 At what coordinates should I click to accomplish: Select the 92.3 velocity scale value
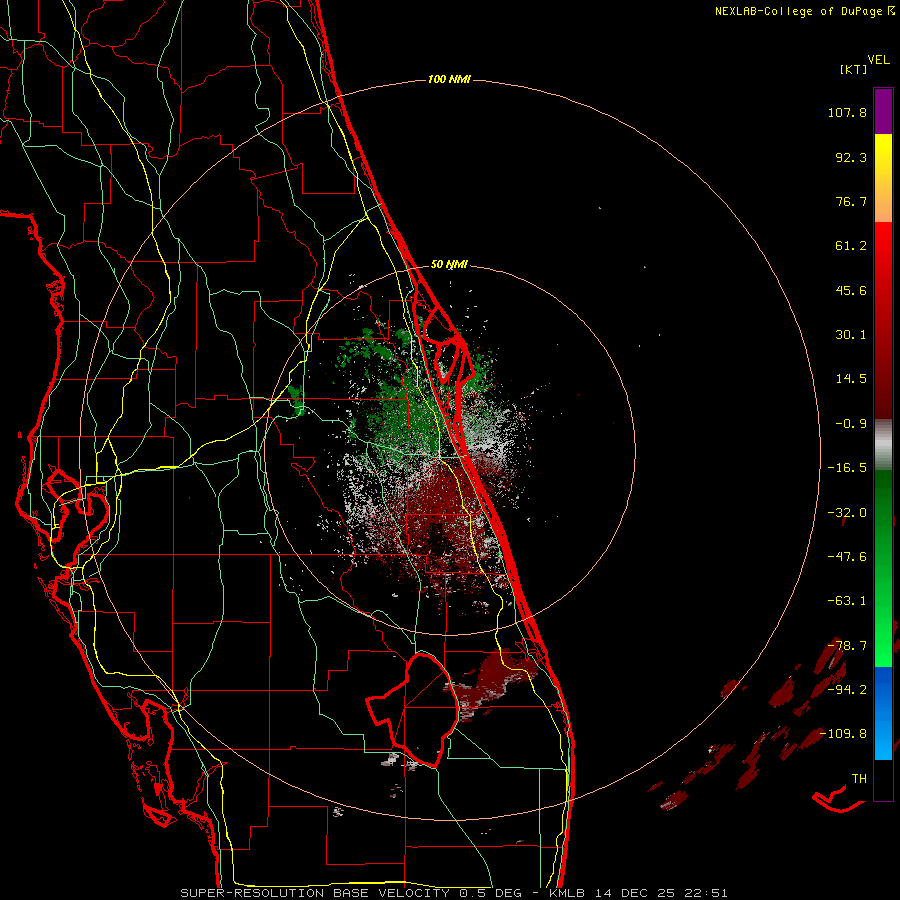[851, 157]
